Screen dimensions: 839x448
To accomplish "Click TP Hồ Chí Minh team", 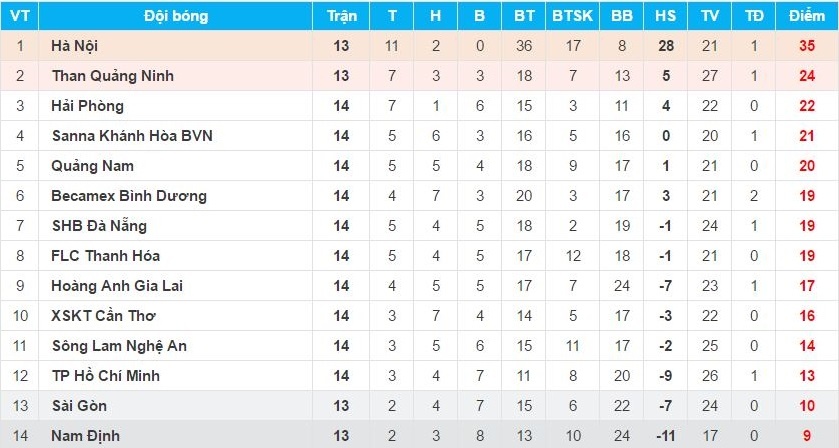I will point(105,376).
